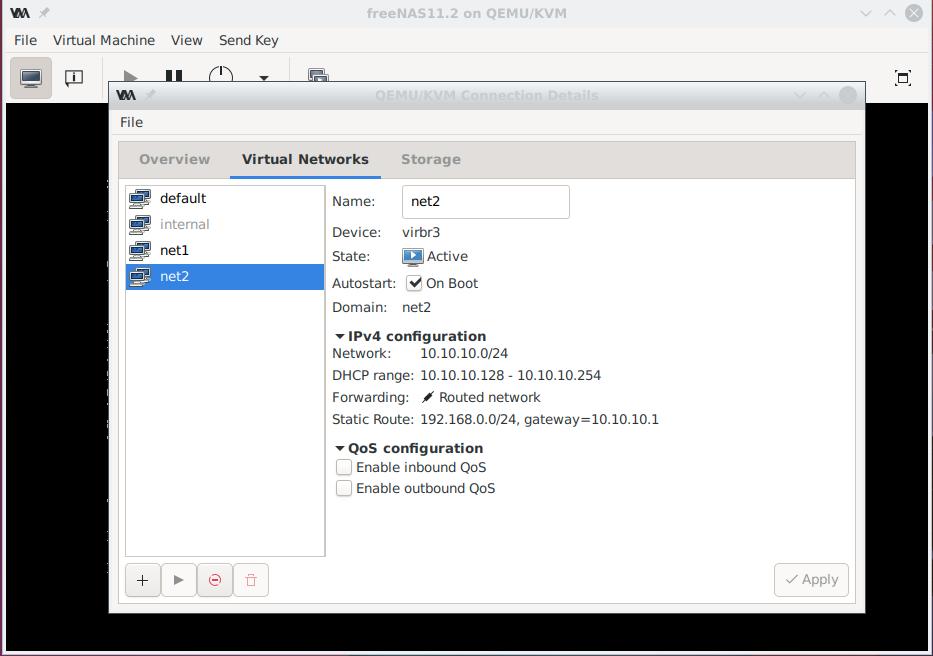Image resolution: width=933 pixels, height=656 pixels.
Task: Collapse the IPv4 configuration section
Action: click(x=340, y=337)
